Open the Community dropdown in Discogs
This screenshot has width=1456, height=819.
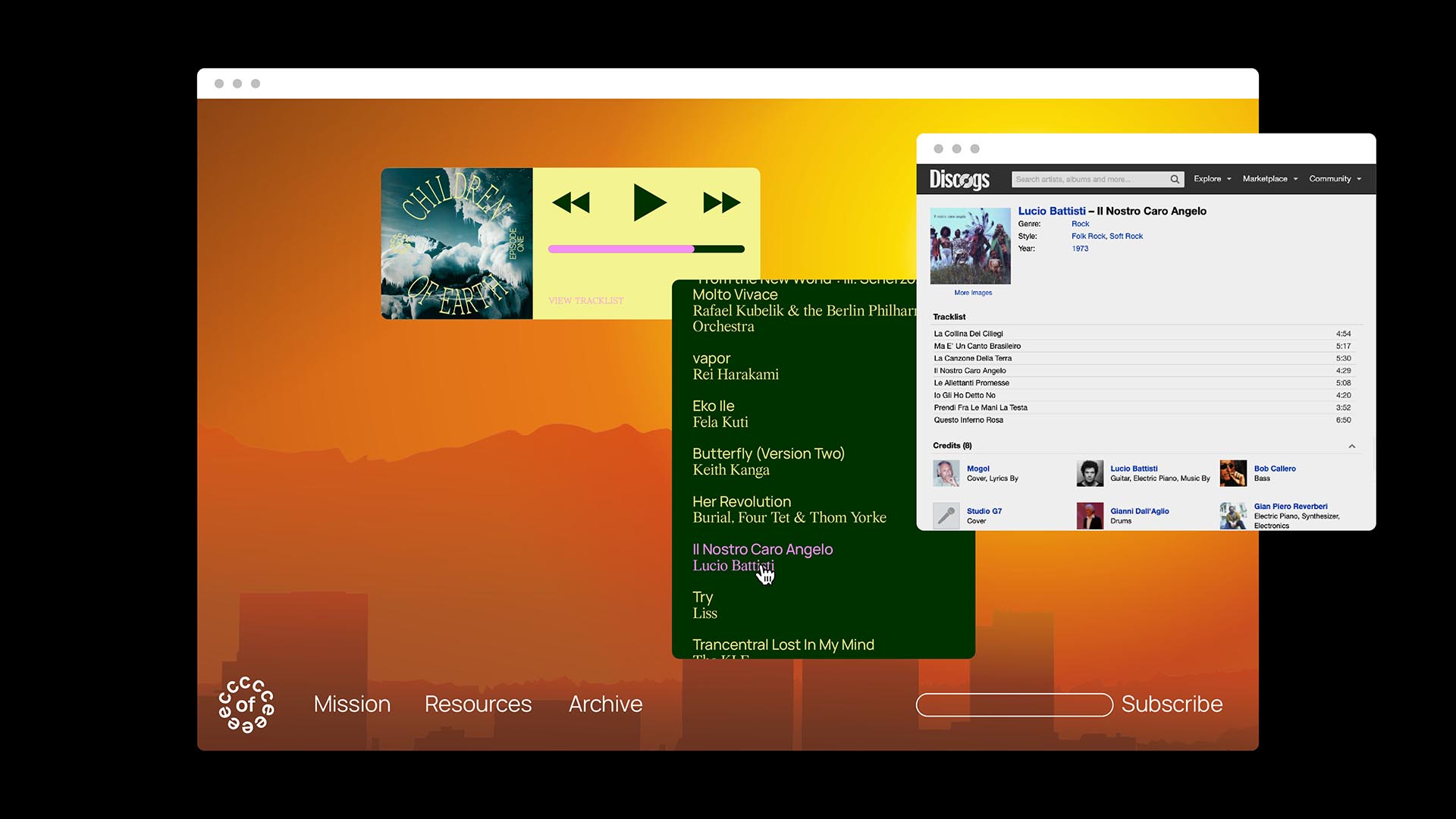coord(1335,179)
